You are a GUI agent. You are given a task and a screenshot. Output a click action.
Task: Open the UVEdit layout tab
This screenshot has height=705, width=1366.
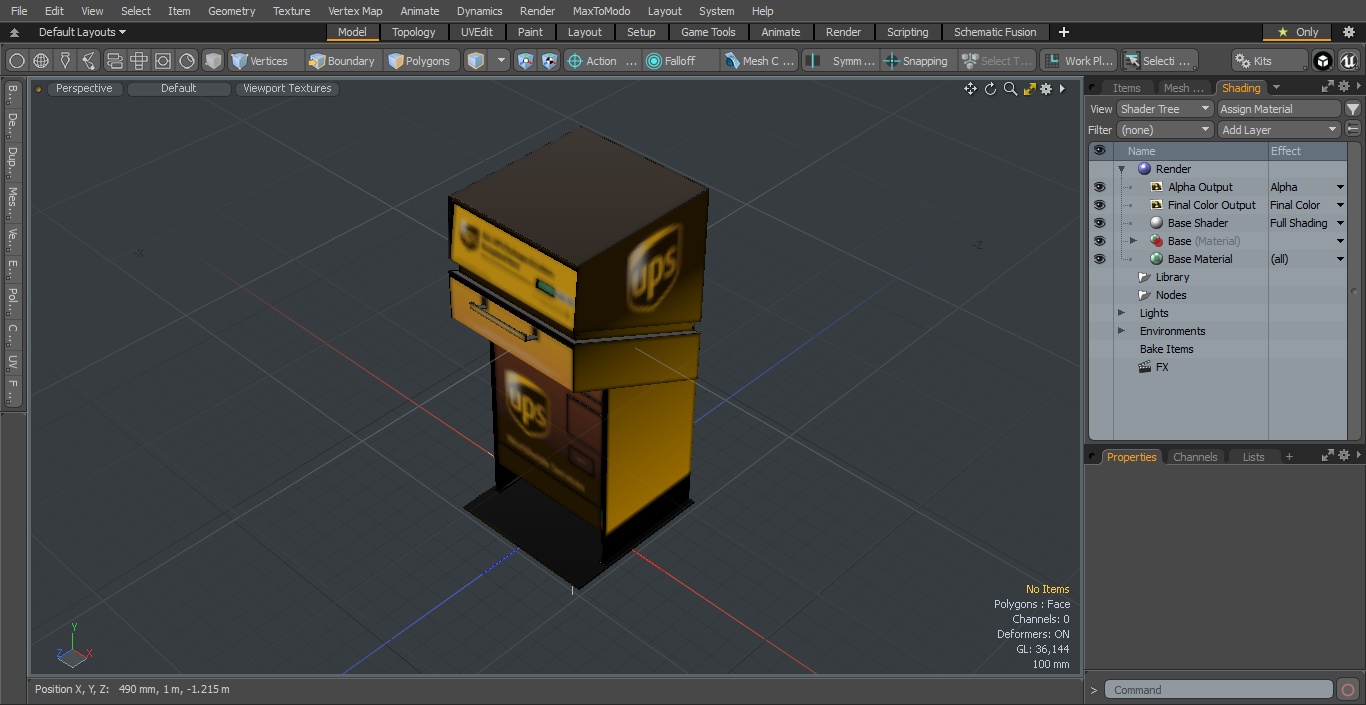pos(477,32)
